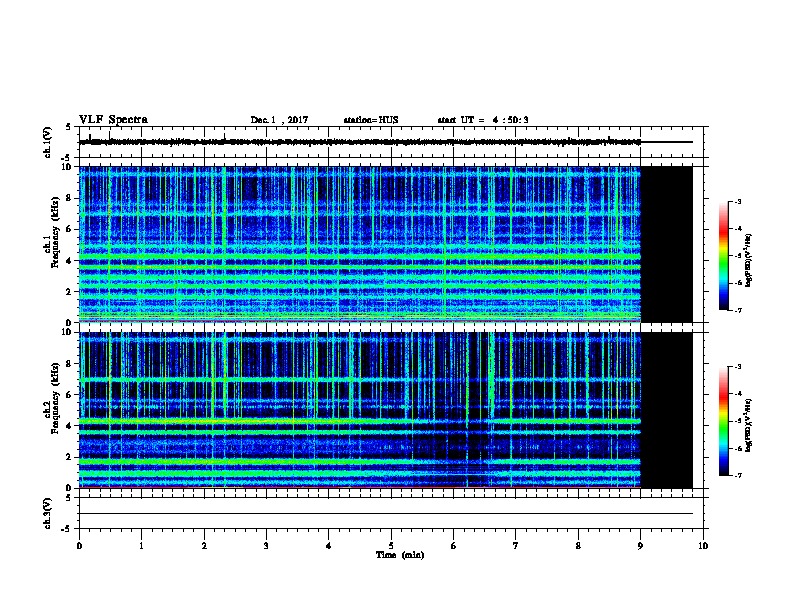This screenshot has width=792, height=612.
Task: Click the "VLF Spectra" title text
Action: click(113, 120)
